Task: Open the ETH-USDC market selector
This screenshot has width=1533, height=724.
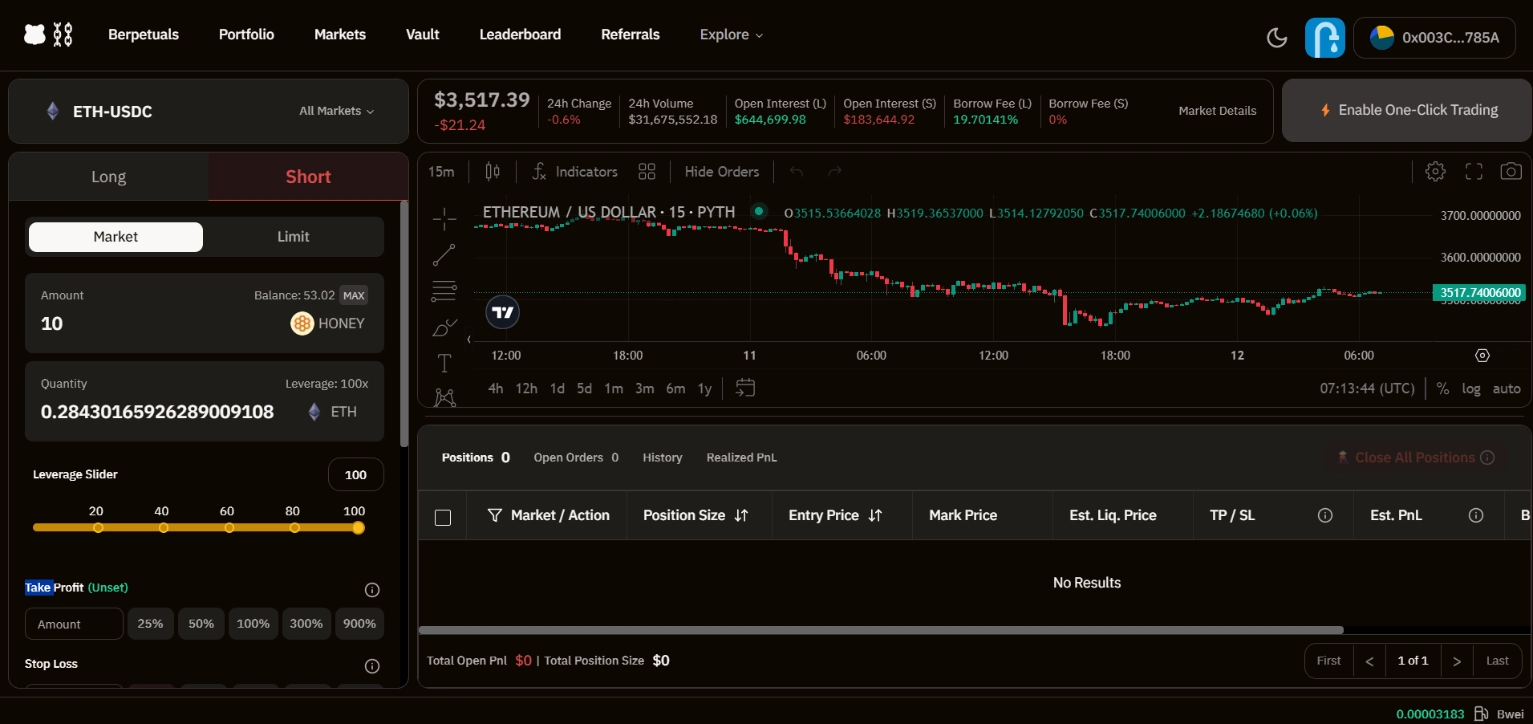Action: [98, 111]
